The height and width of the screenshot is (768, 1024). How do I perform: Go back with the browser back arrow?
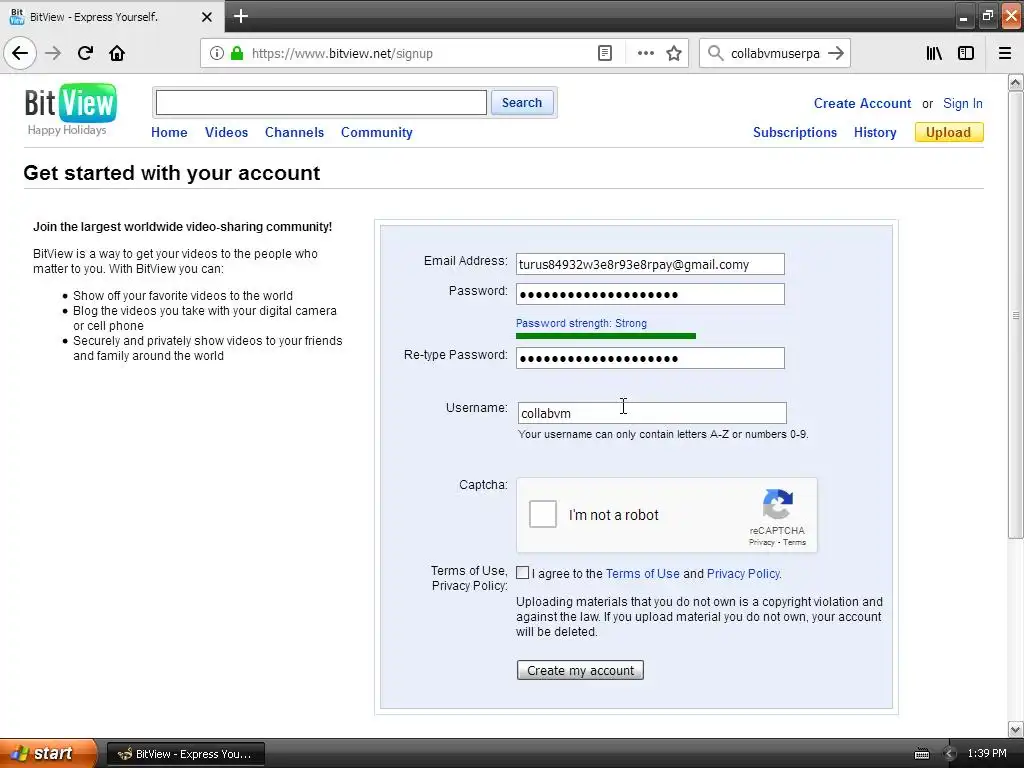pyautogui.click(x=20, y=53)
